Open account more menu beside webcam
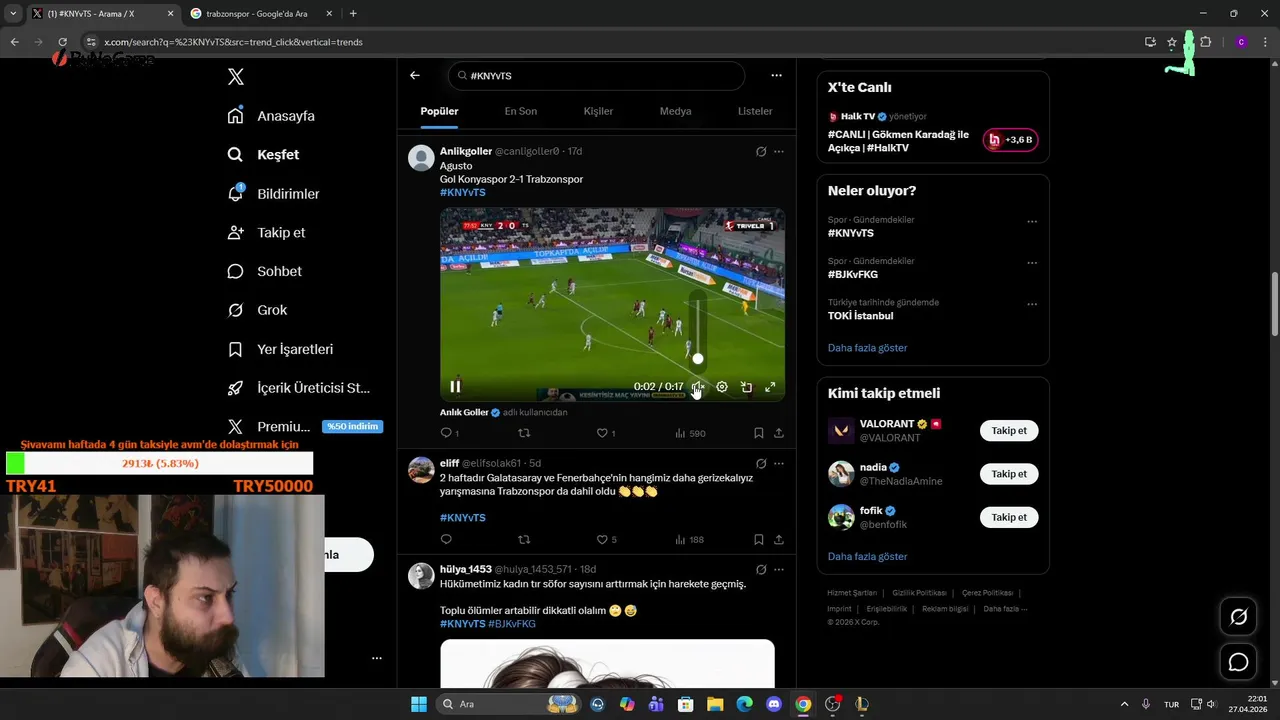 pos(377,658)
